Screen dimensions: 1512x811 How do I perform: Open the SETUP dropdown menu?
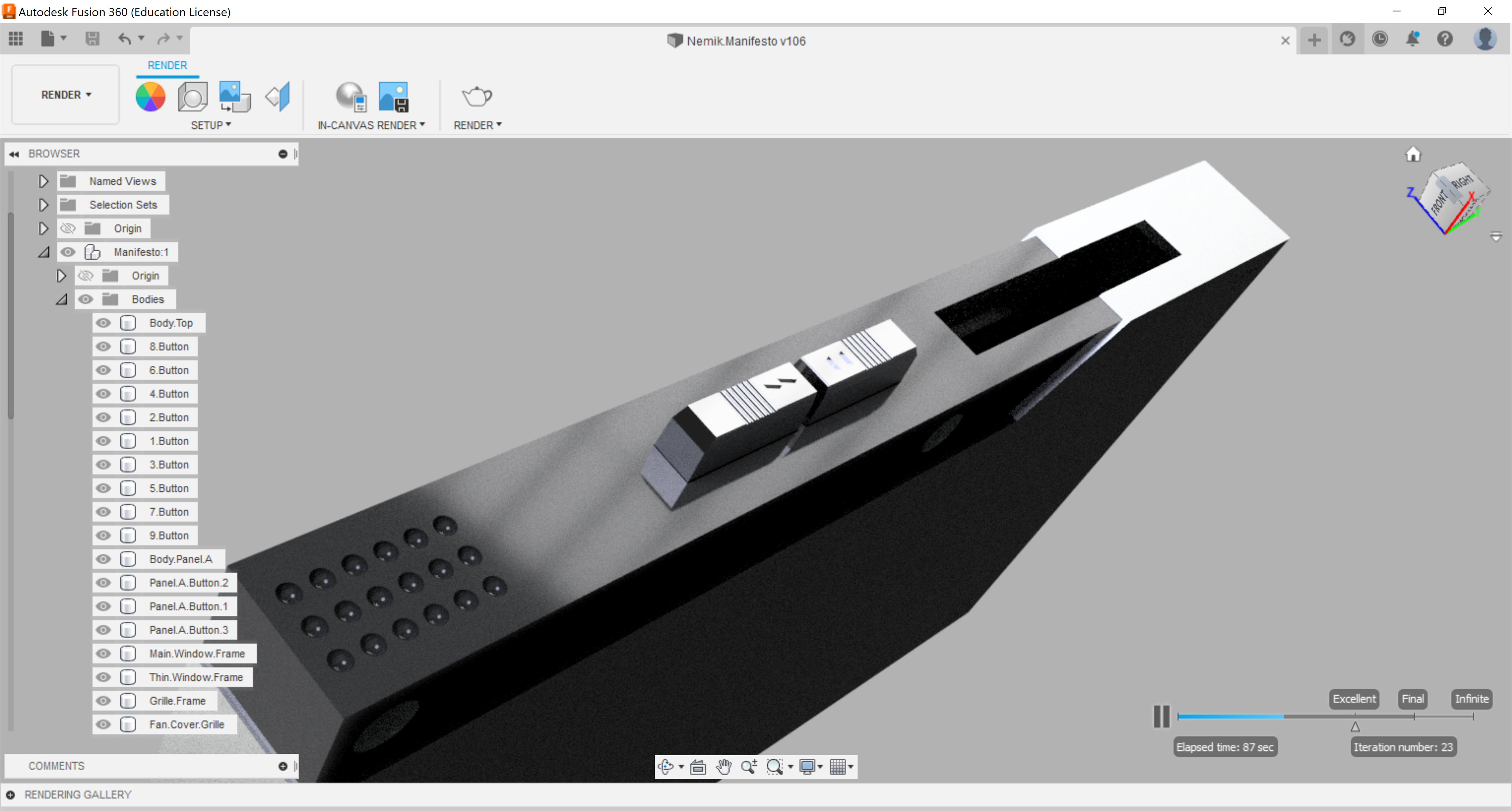pos(211,125)
